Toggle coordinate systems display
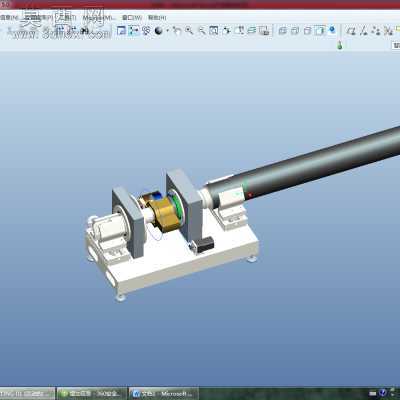 click(x=388, y=31)
